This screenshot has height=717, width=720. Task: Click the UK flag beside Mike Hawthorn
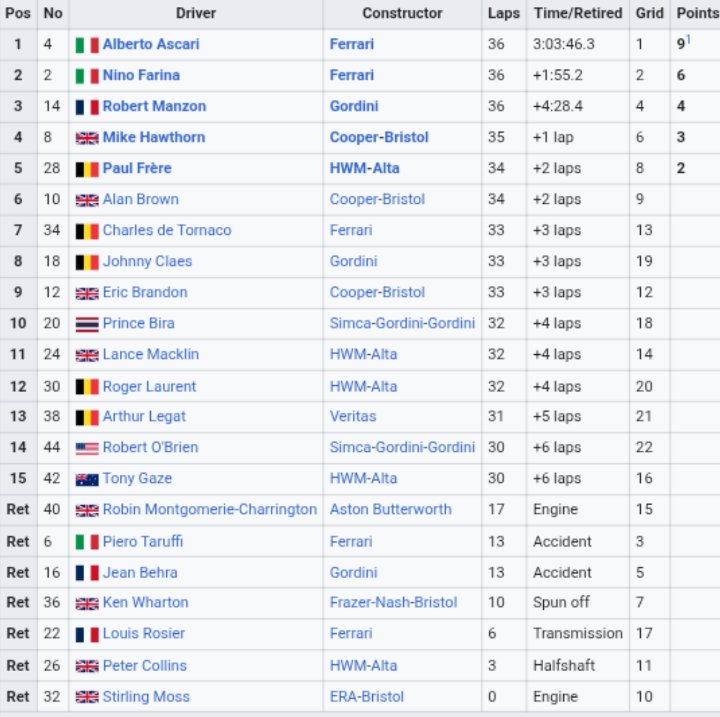click(87, 138)
